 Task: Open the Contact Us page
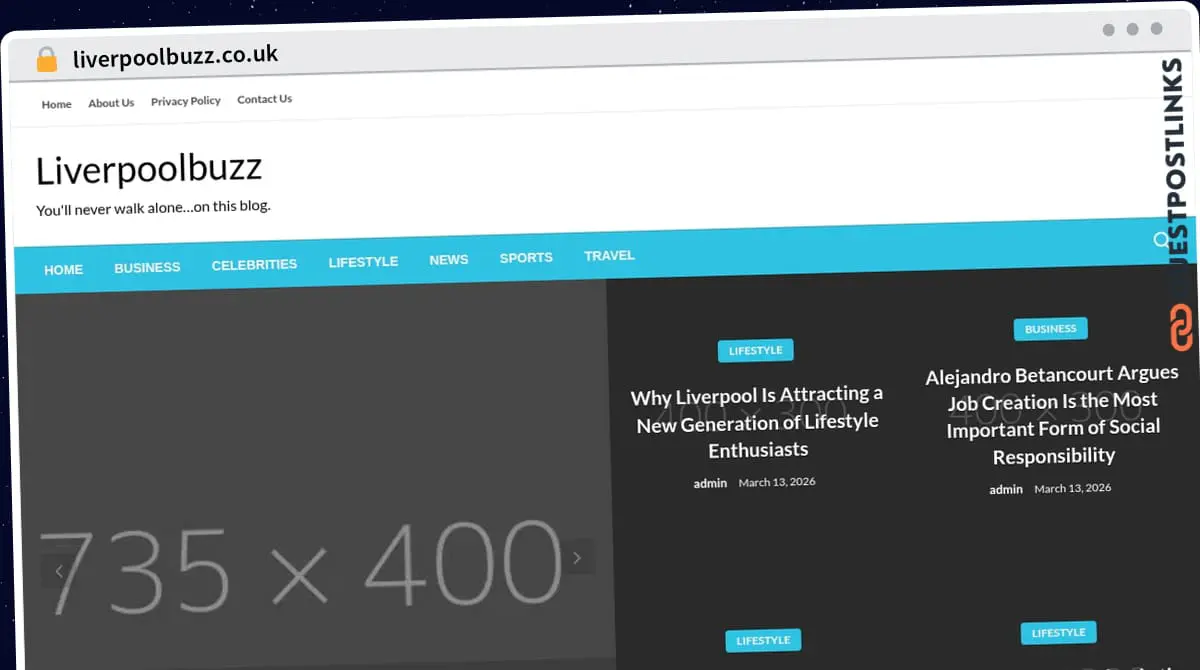pos(264,99)
